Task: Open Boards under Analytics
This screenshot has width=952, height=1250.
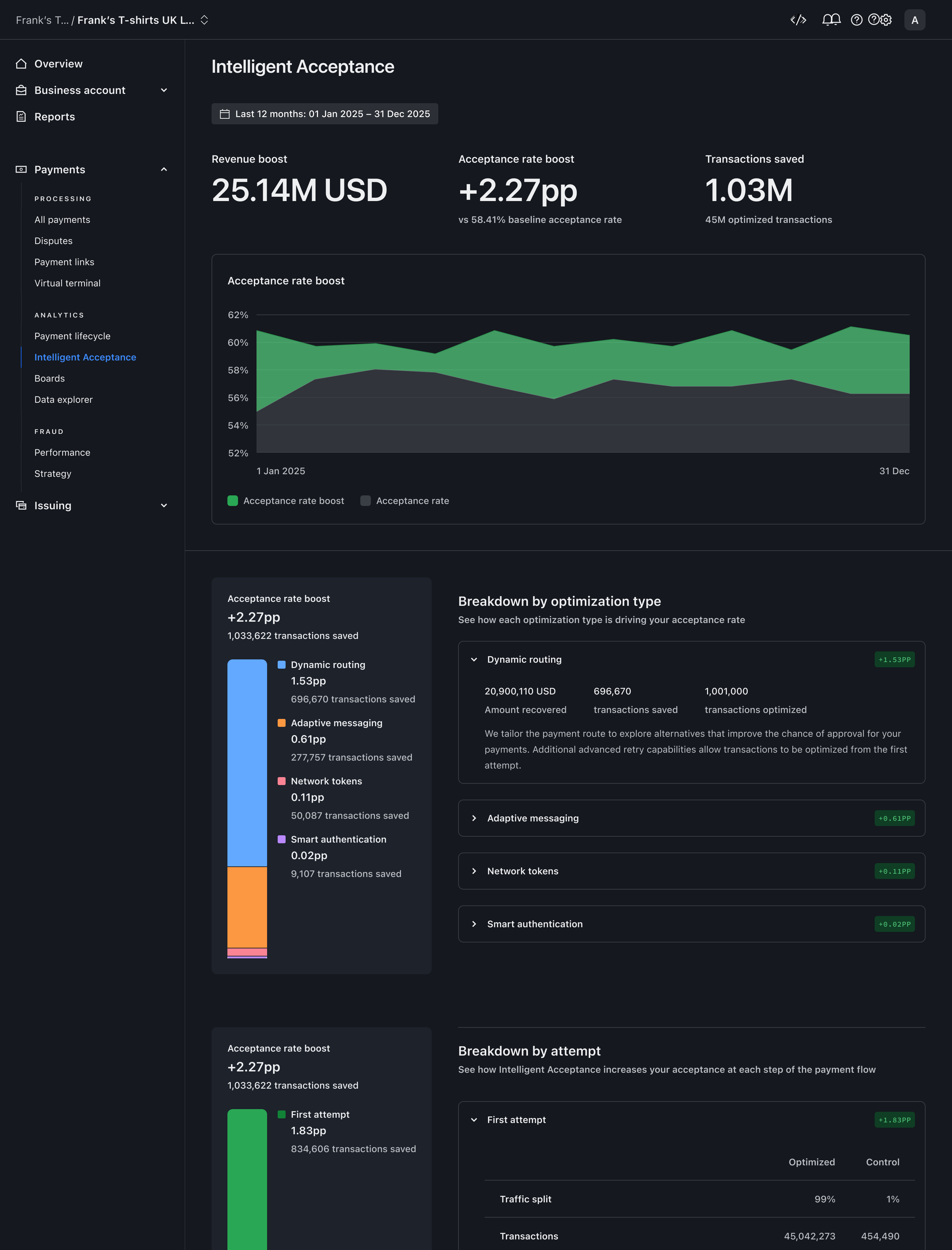Action: point(49,378)
